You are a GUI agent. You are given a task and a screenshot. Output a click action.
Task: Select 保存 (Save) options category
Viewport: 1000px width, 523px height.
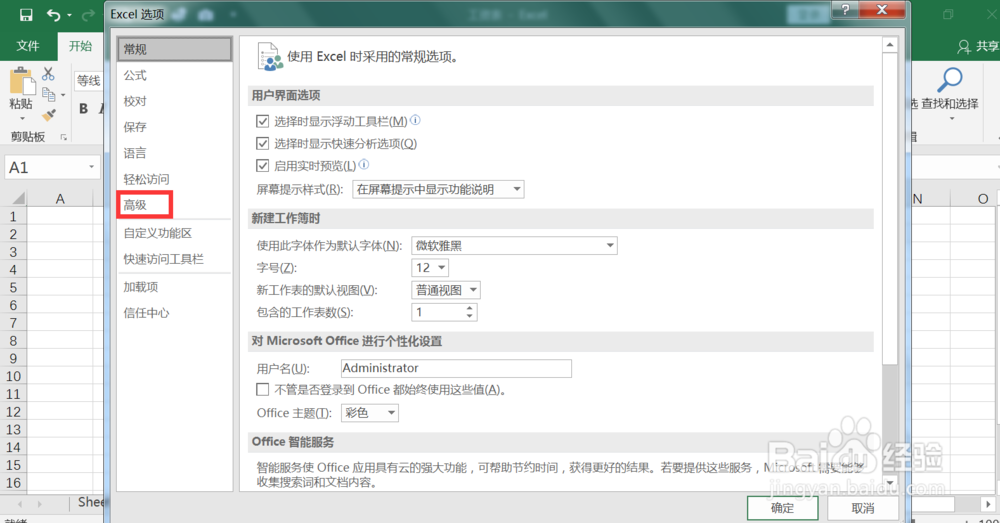174,127
